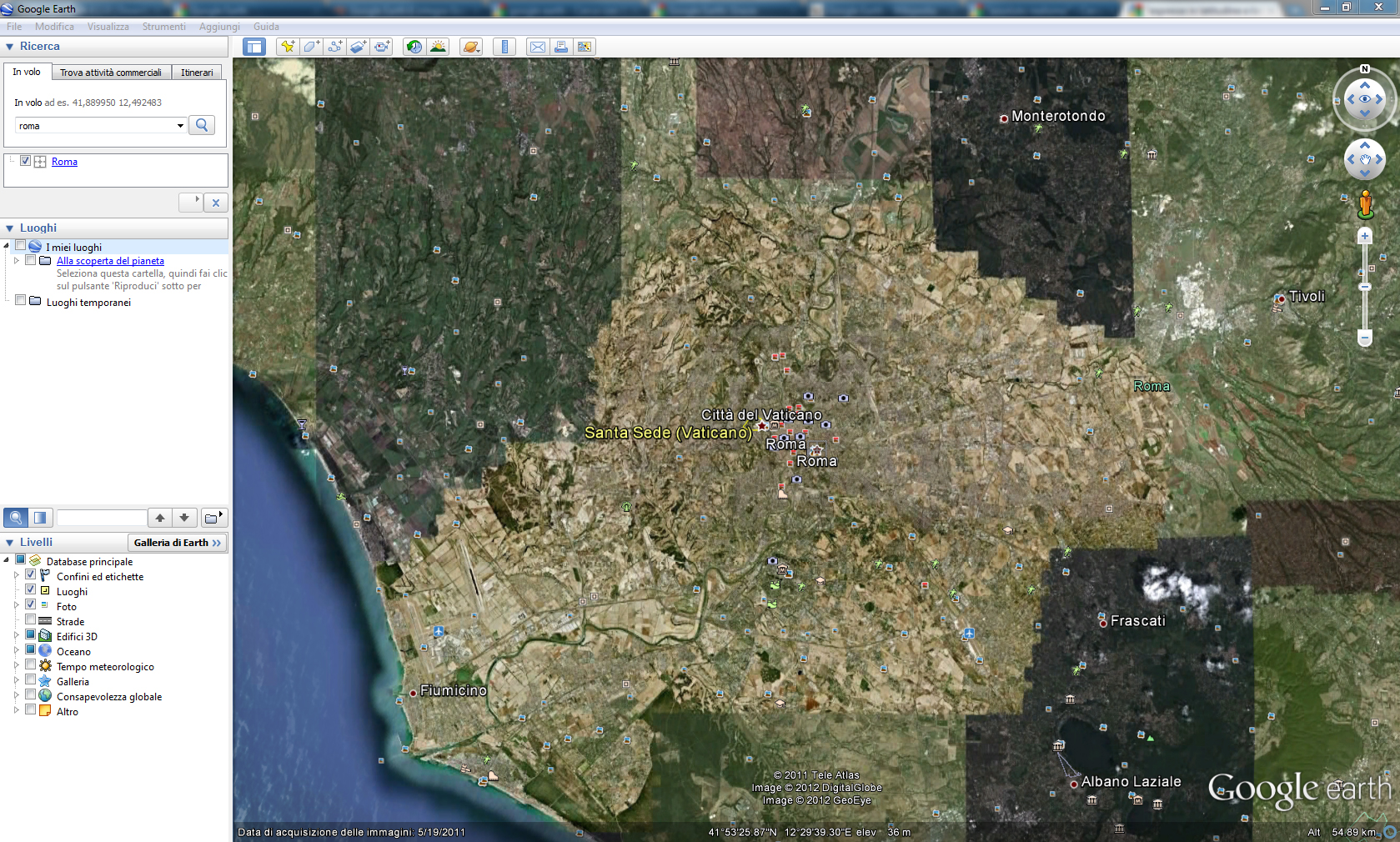Enable the Tempo meteorologico layer
The image size is (1400, 842).
(31, 664)
